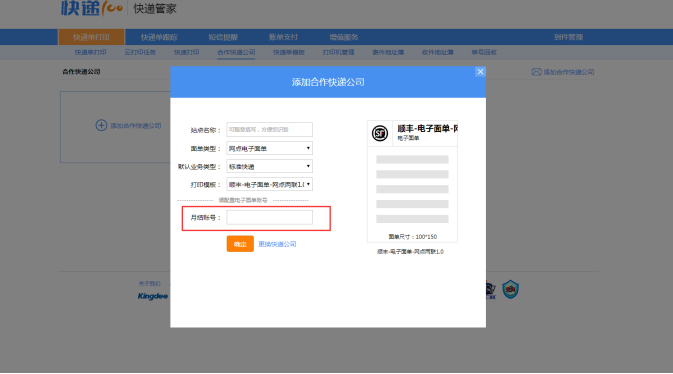Screen dimensions: 673x374
Task: Click the 面单尺寸：100*150 text
Action: [412, 237]
